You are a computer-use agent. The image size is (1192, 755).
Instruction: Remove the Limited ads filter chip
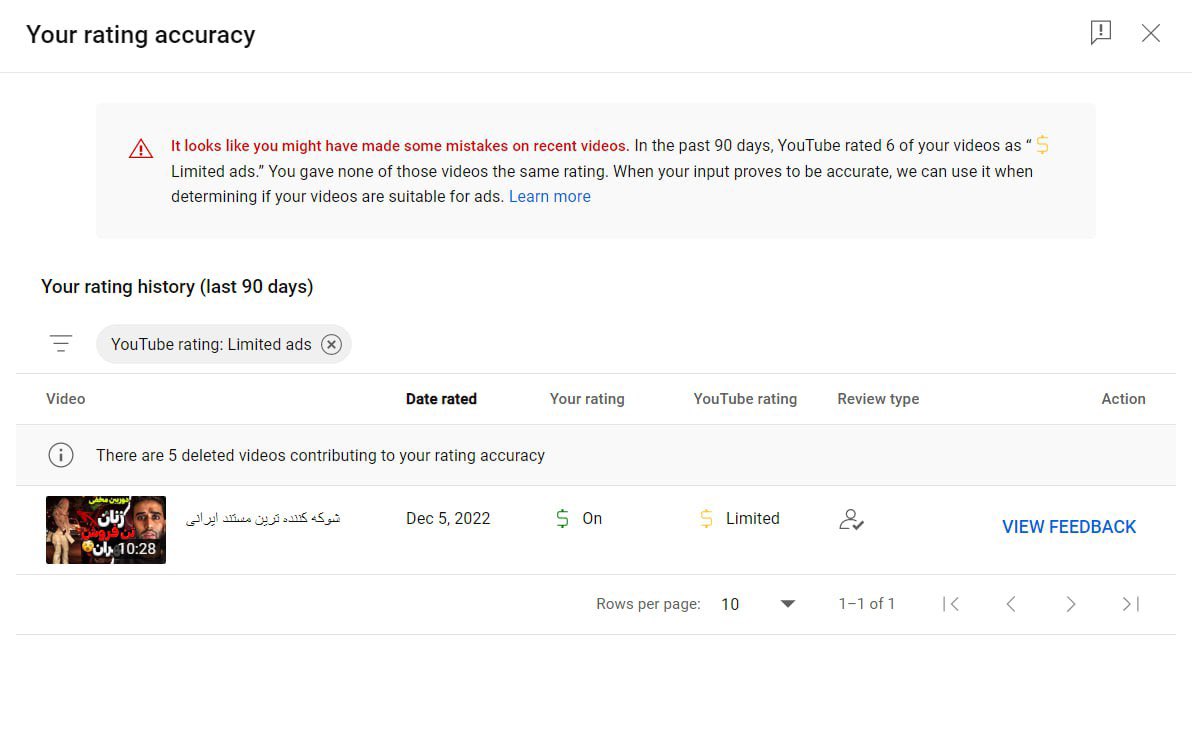(x=331, y=344)
